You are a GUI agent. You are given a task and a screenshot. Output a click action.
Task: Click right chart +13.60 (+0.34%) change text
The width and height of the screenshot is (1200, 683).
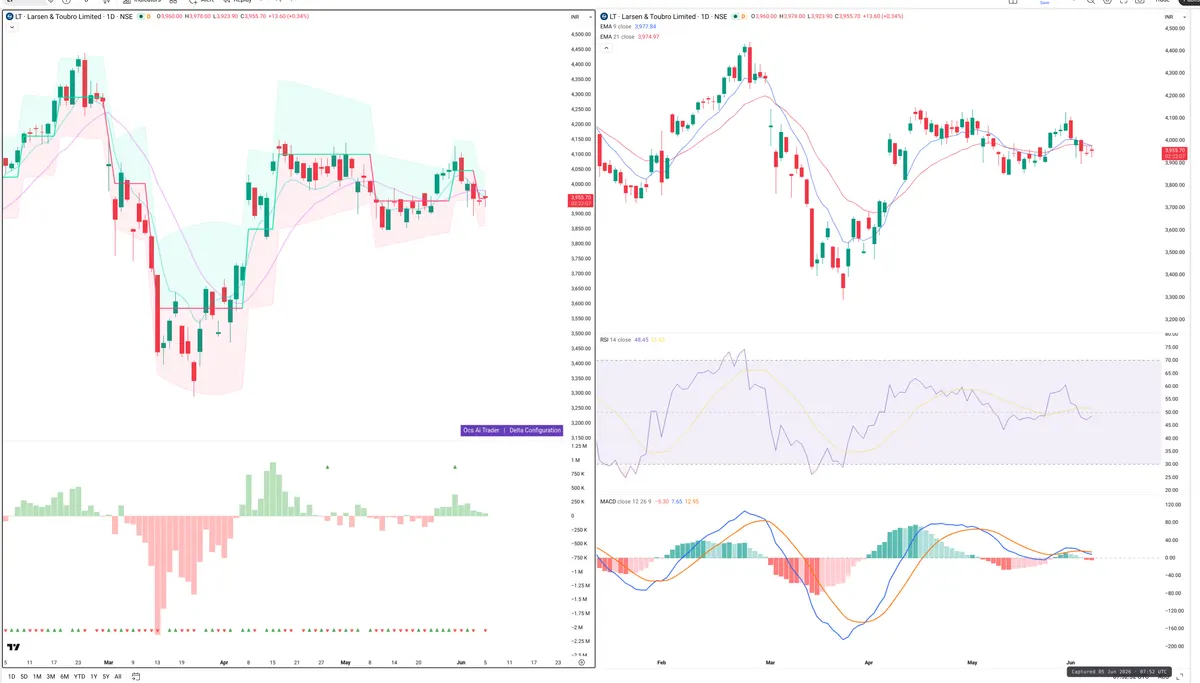pos(882,16)
